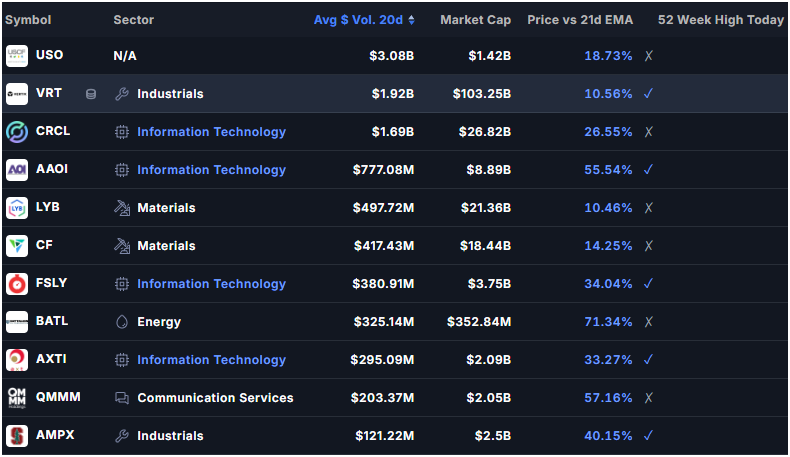Image resolution: width=790 pixels, height=457 pixels.
Task: Sort the table by Market Cap header
Action: (x=476, y=20)
